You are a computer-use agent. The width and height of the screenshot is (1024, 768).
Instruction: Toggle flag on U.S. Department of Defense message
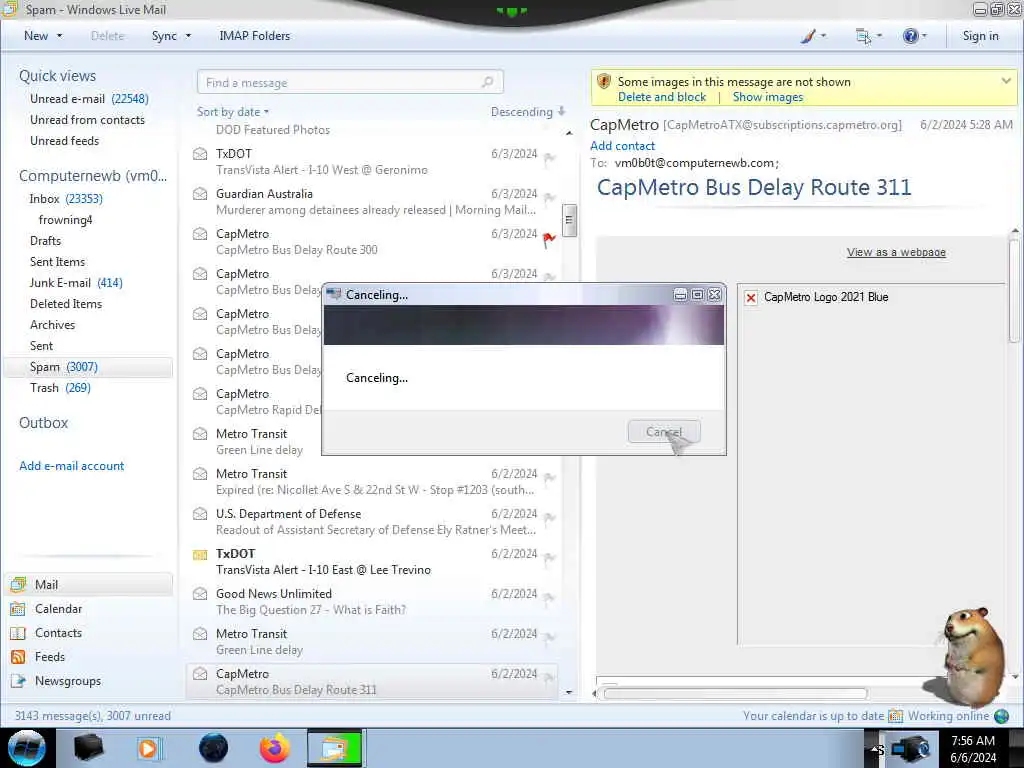549,519
